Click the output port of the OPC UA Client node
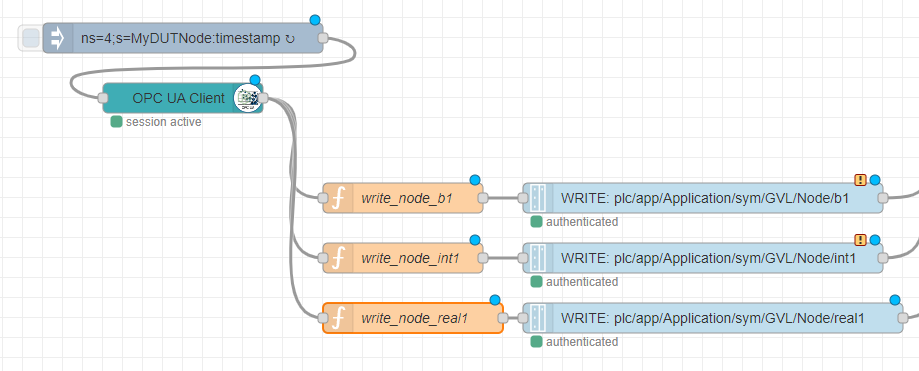 (x=263, y=98)
